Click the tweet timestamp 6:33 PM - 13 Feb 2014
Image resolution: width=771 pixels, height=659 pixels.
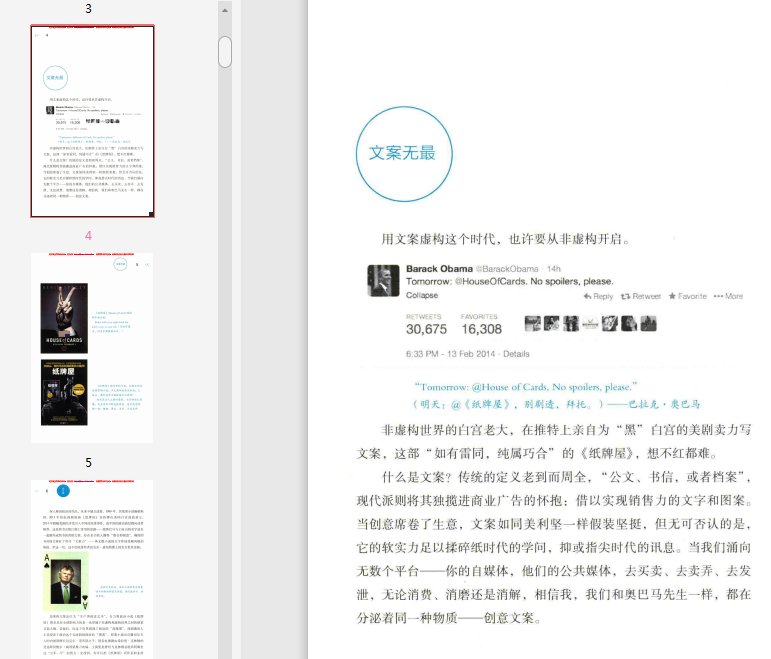(x=450, y=354)
